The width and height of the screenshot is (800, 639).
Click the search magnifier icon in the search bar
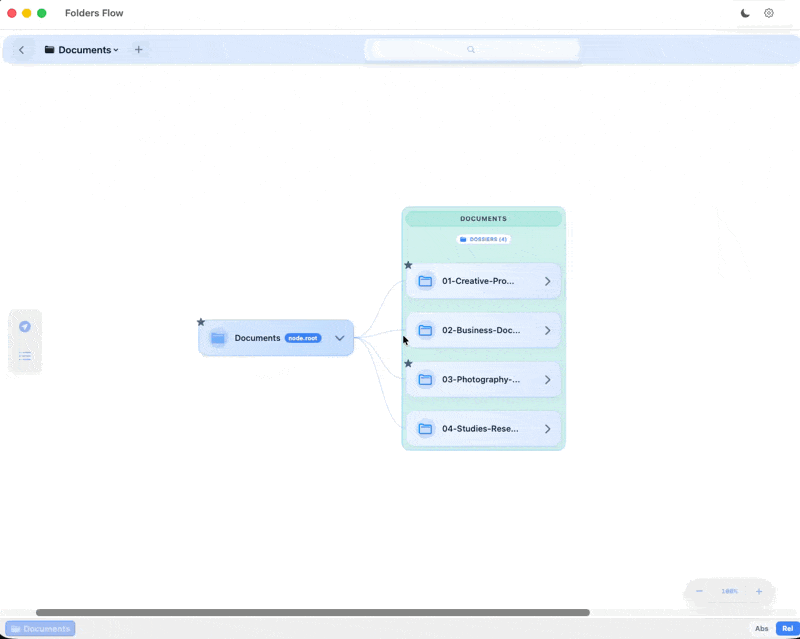tap(470, 49)
